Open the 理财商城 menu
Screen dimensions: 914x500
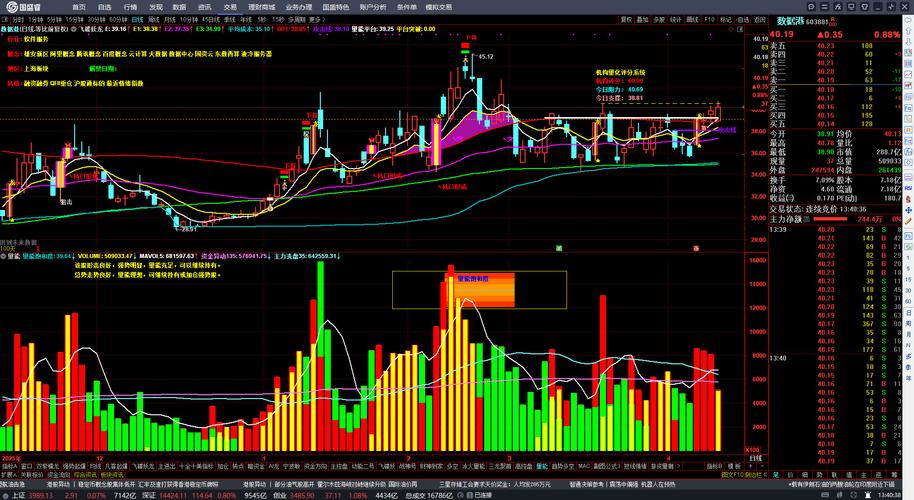tap(261, 7)
